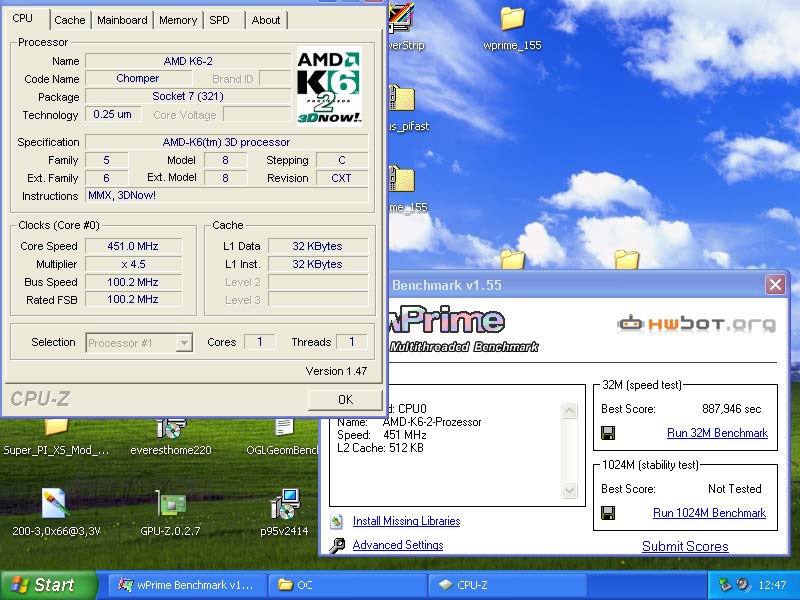The height and width of the screenshot is (600, 800).
Task: Open Advanced Settings in wPrime
Action: tap(398, 545)
